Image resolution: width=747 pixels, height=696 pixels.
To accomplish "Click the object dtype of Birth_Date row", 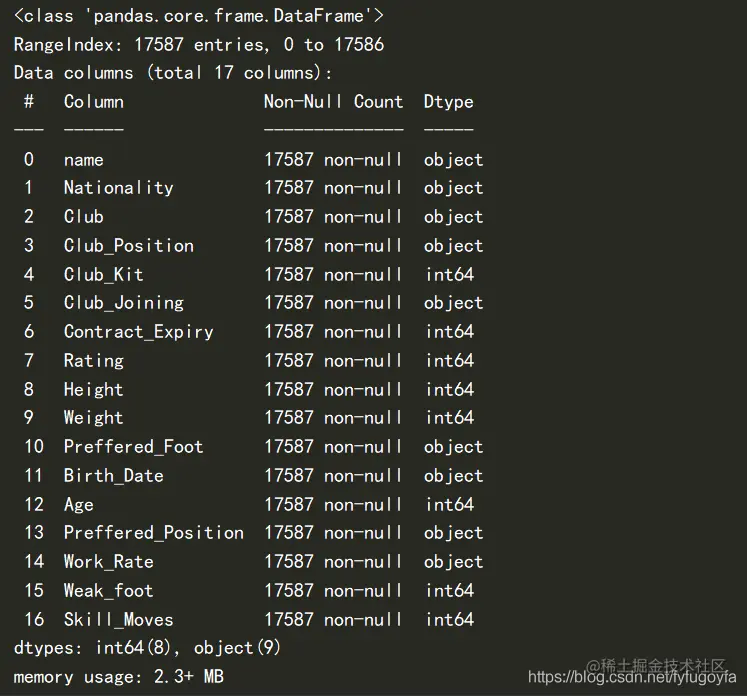I will pyautogui.click(x=454, y=475).
